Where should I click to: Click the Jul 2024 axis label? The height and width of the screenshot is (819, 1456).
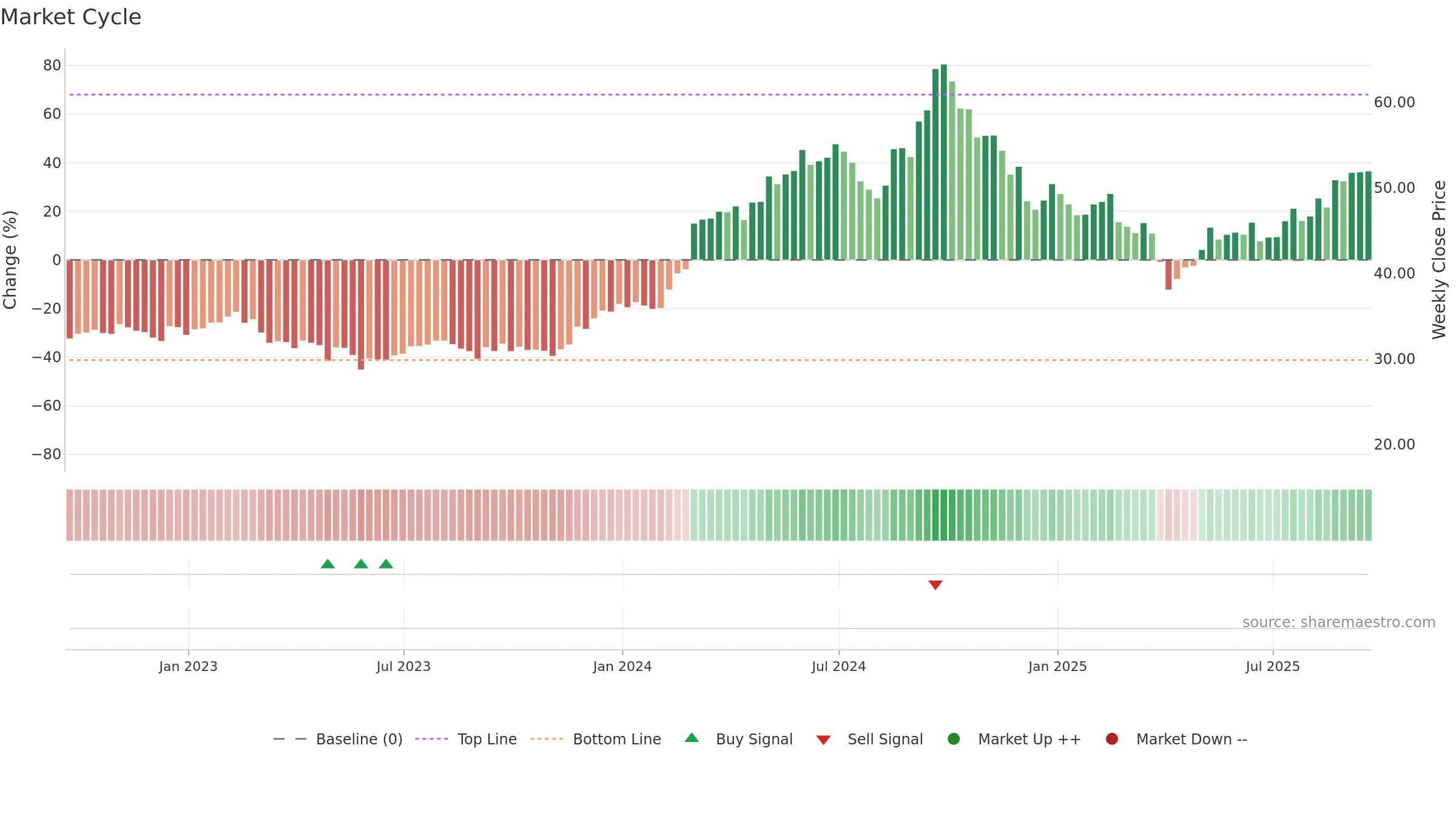(x=839, y=666)
